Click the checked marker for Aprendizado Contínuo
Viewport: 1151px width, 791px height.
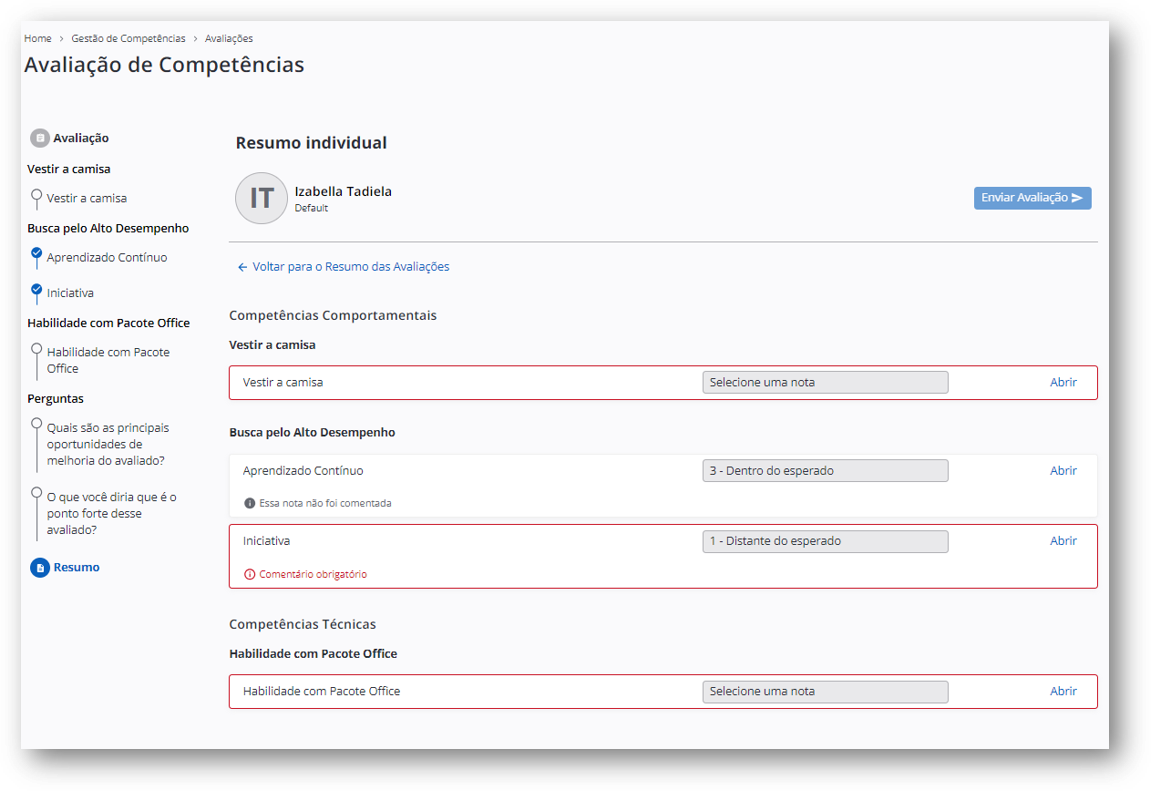[37, 254]
